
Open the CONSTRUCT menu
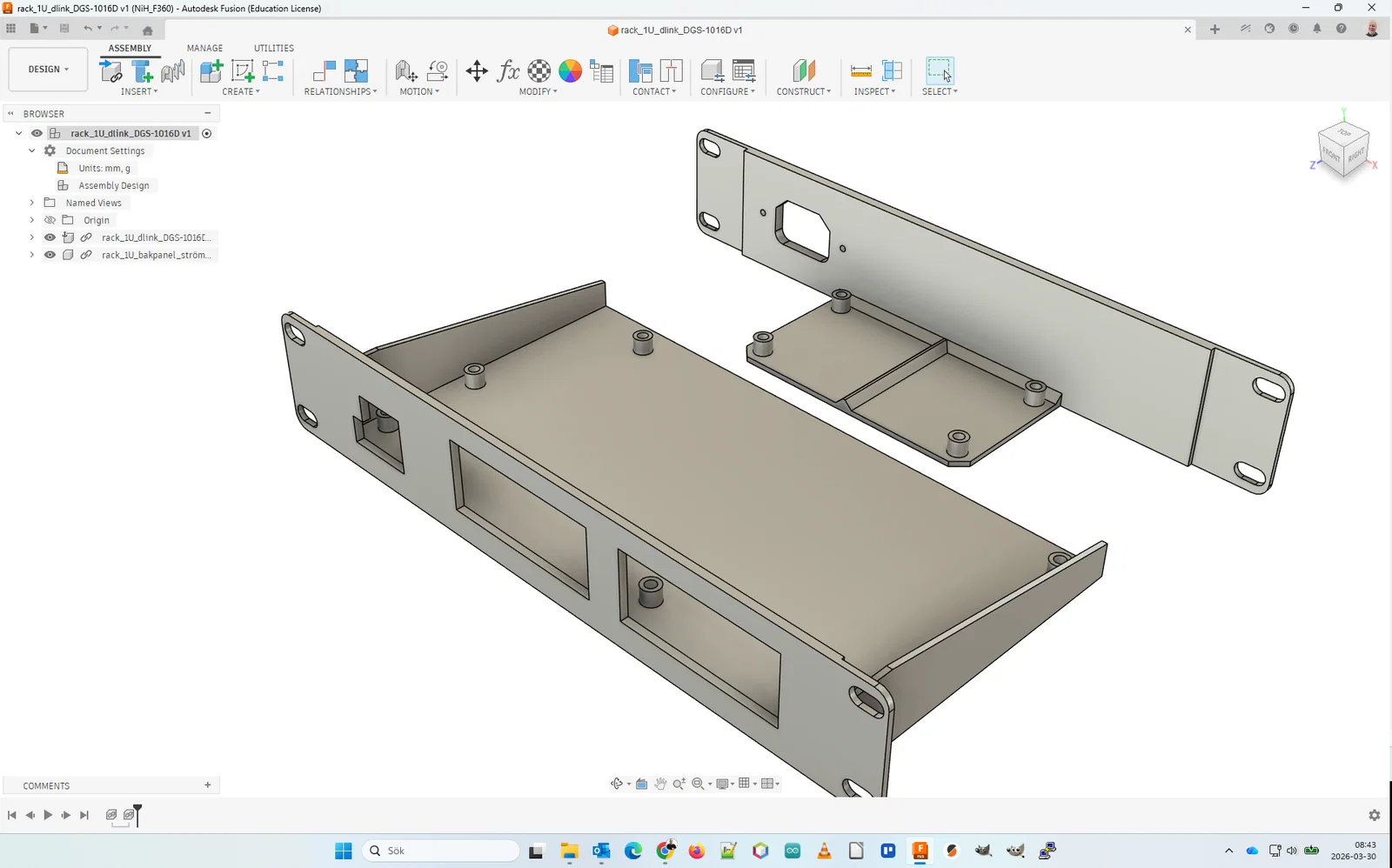pos(803,91)
